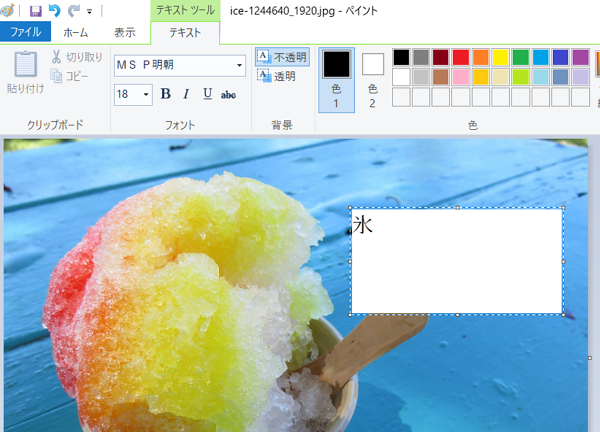The image size is (600, 432).
Task: Click the text box bottom-right corner handle
Action: click(x=563, y=315)
